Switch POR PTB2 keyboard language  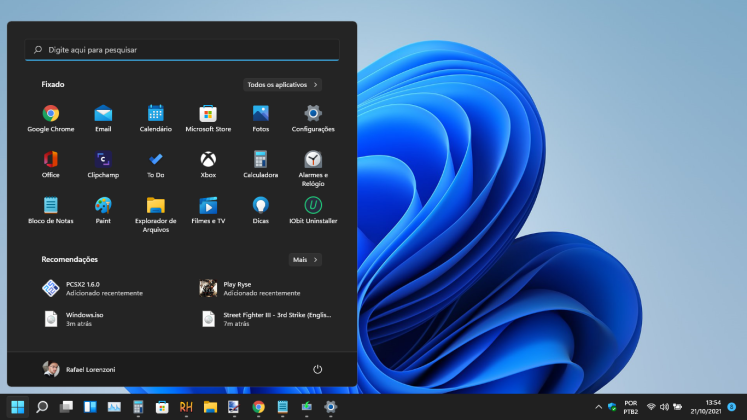tap(631, 407)
